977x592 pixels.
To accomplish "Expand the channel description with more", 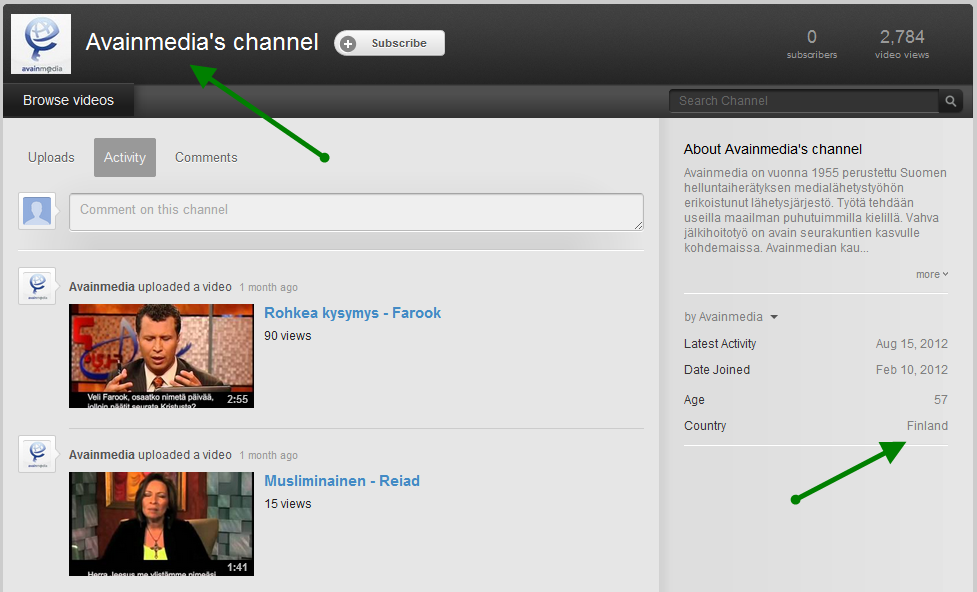I will [x=932, y=274].
